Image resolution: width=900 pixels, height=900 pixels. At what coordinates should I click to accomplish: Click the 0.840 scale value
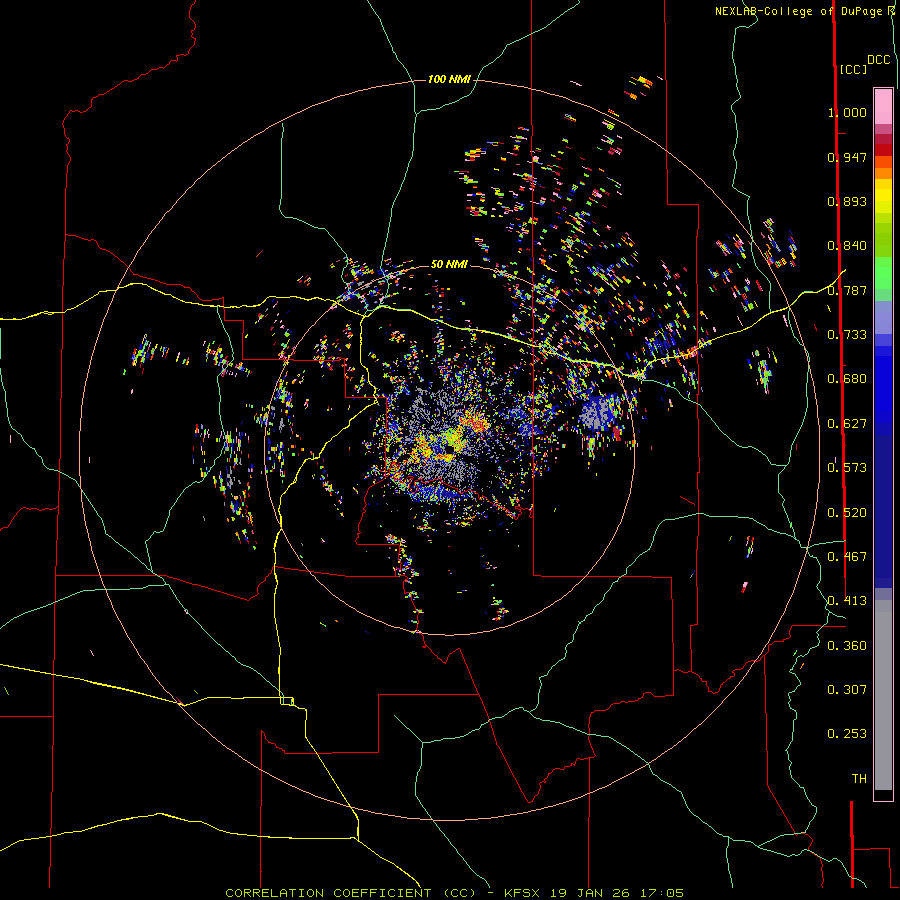pyautogui.click(x=847, y=246)
